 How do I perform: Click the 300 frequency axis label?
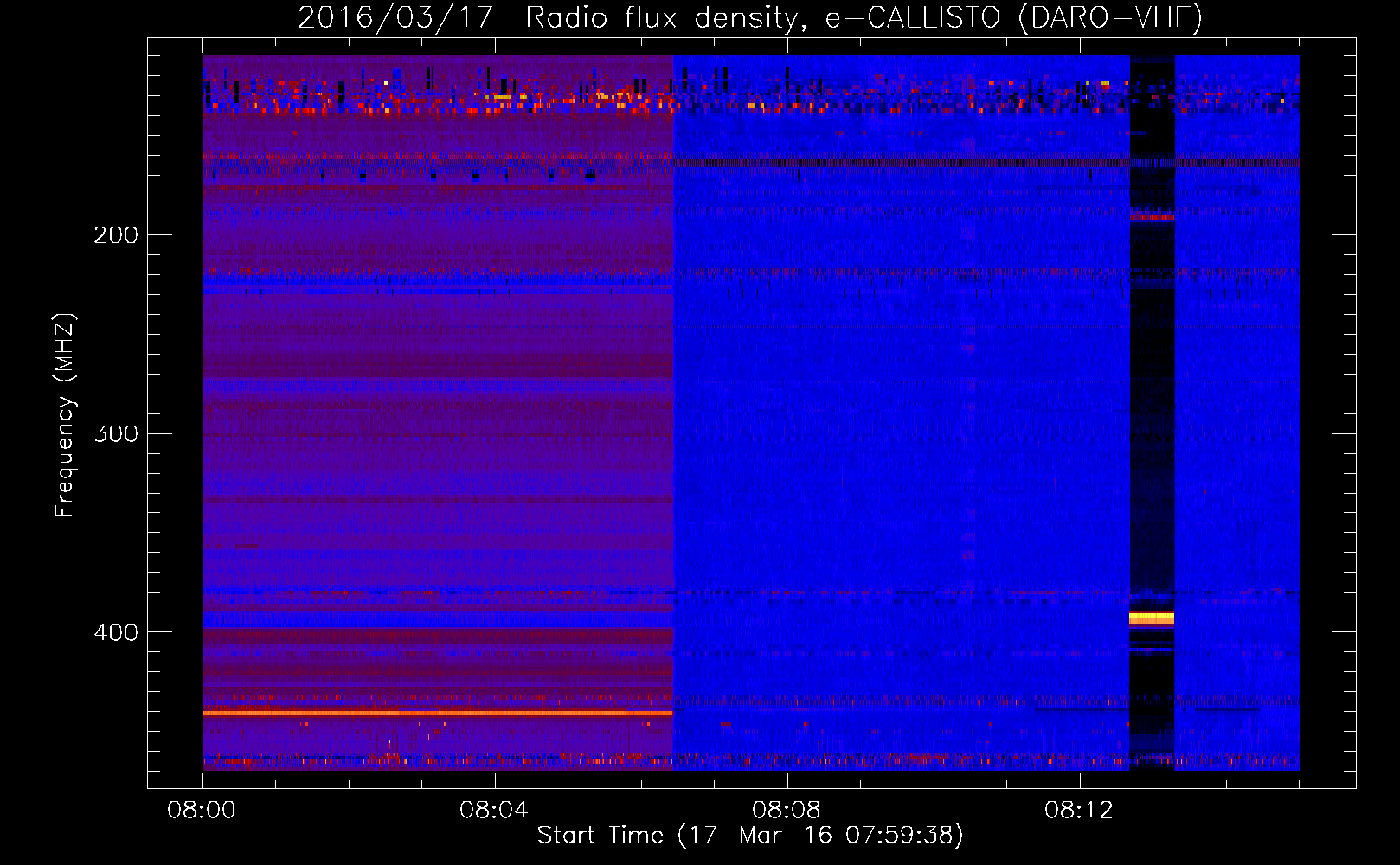point(116,433)
